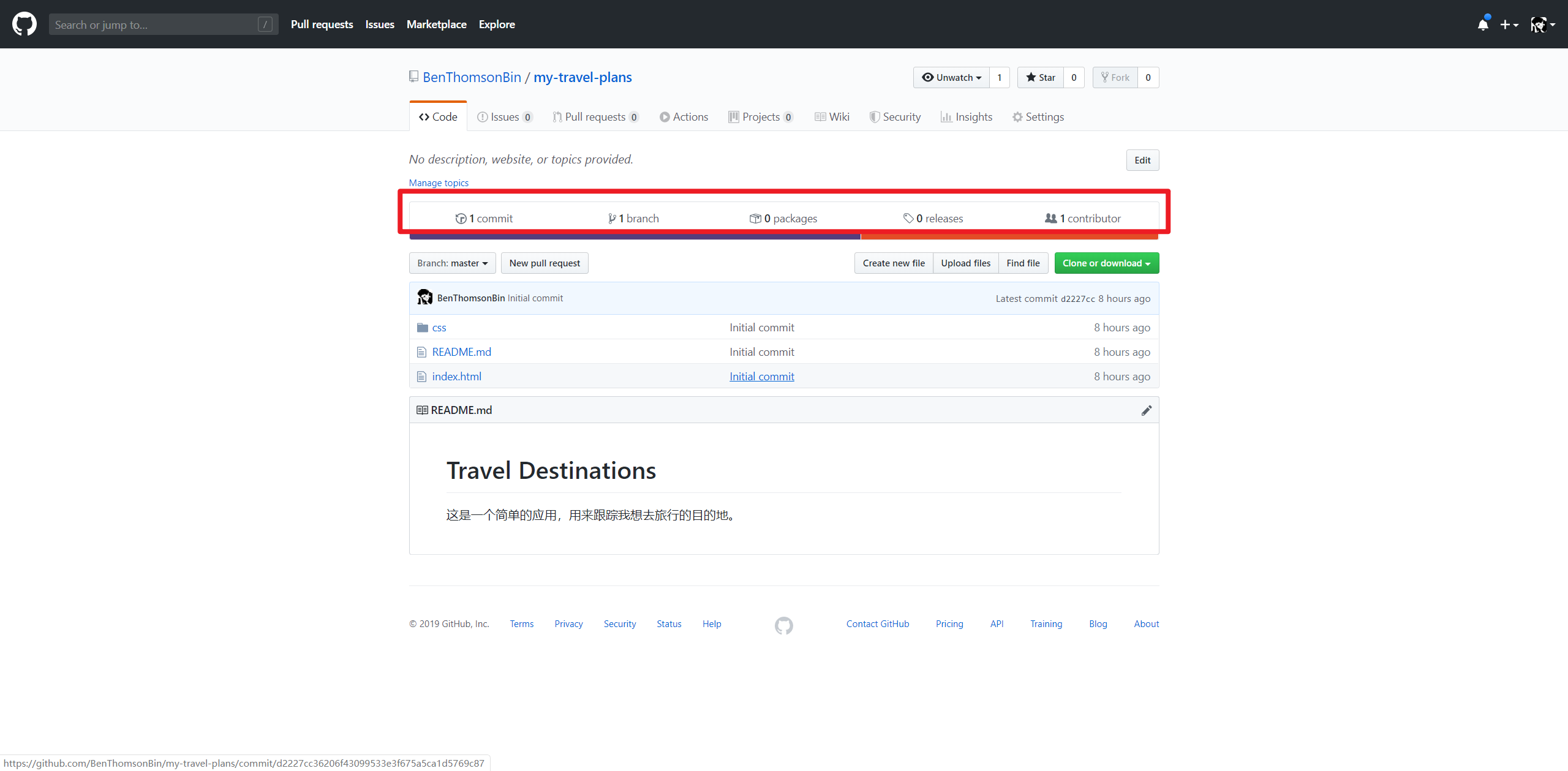Open Manage topics
The image size is (1568, 771).
439,182
